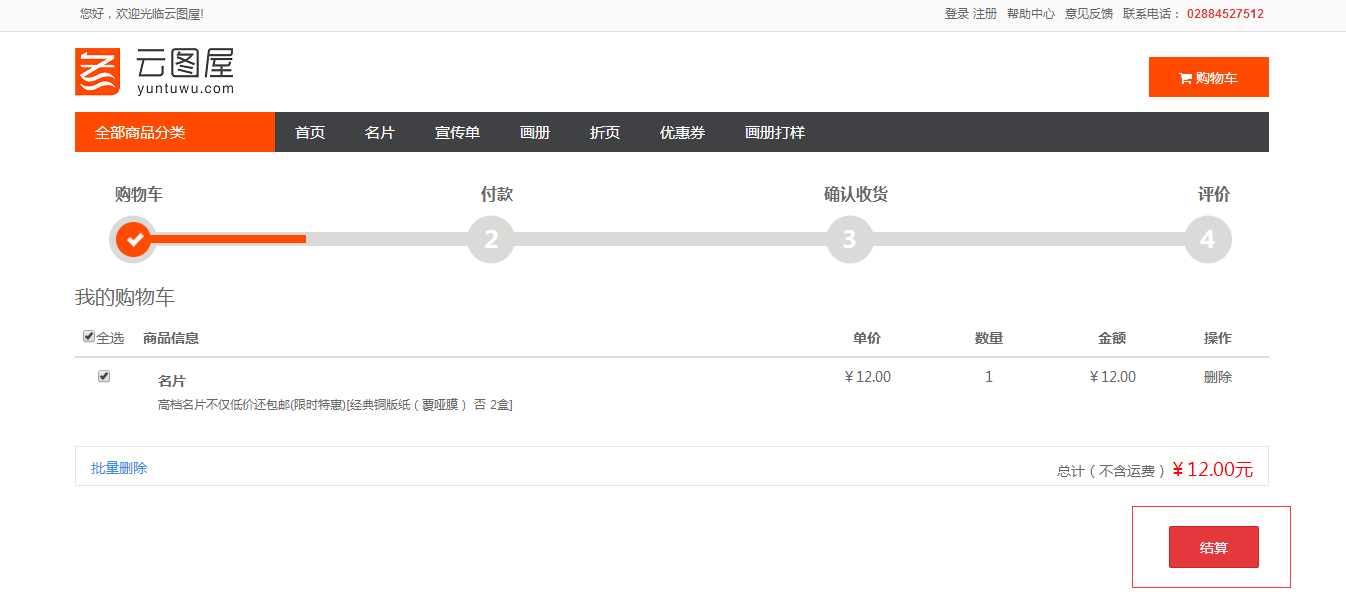Viewport: 1346px width, 599px height.
Task: Open the 登录 login link
Action: [956, 14]
